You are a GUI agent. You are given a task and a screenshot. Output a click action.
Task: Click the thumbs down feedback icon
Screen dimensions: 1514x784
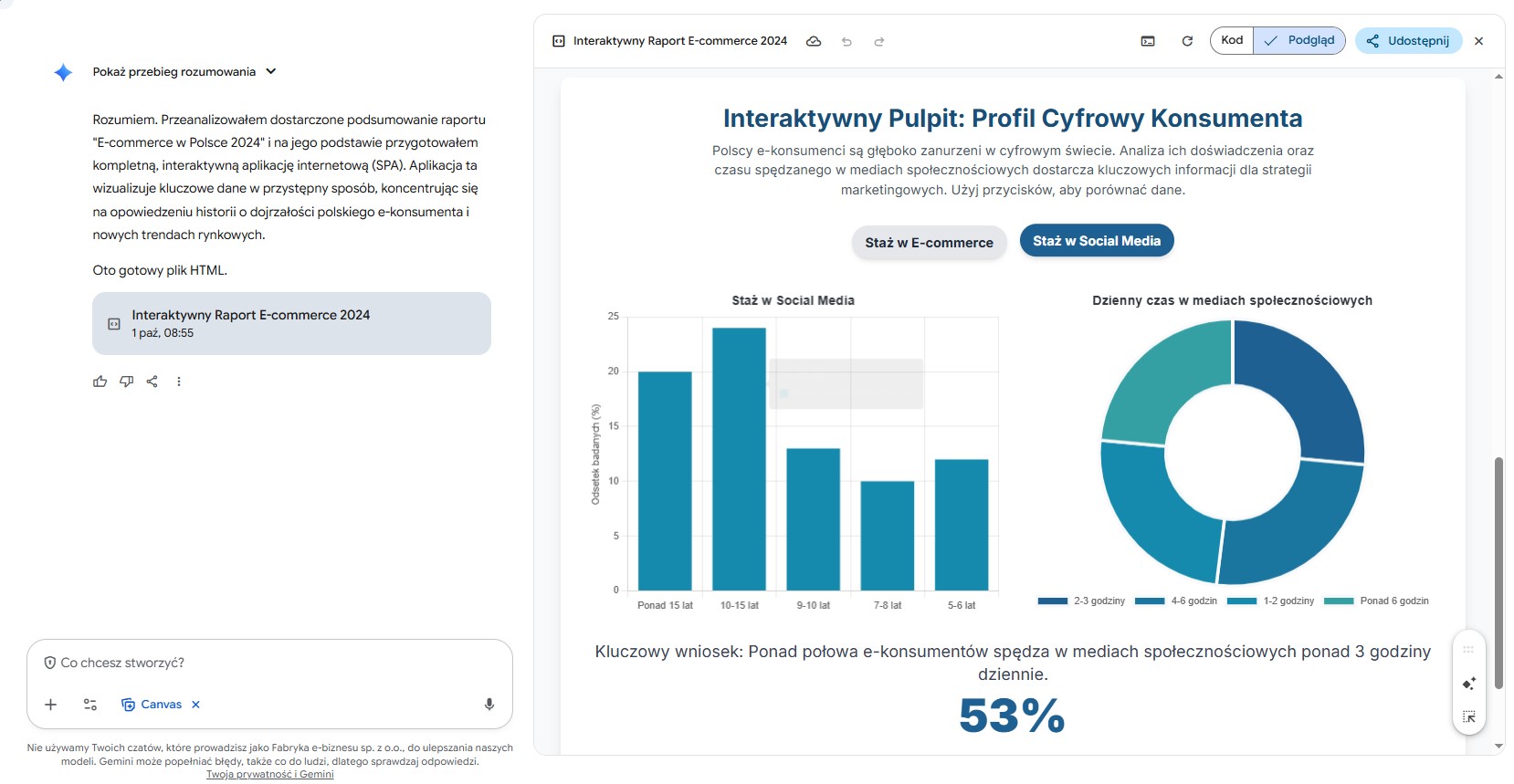(126, 382)
